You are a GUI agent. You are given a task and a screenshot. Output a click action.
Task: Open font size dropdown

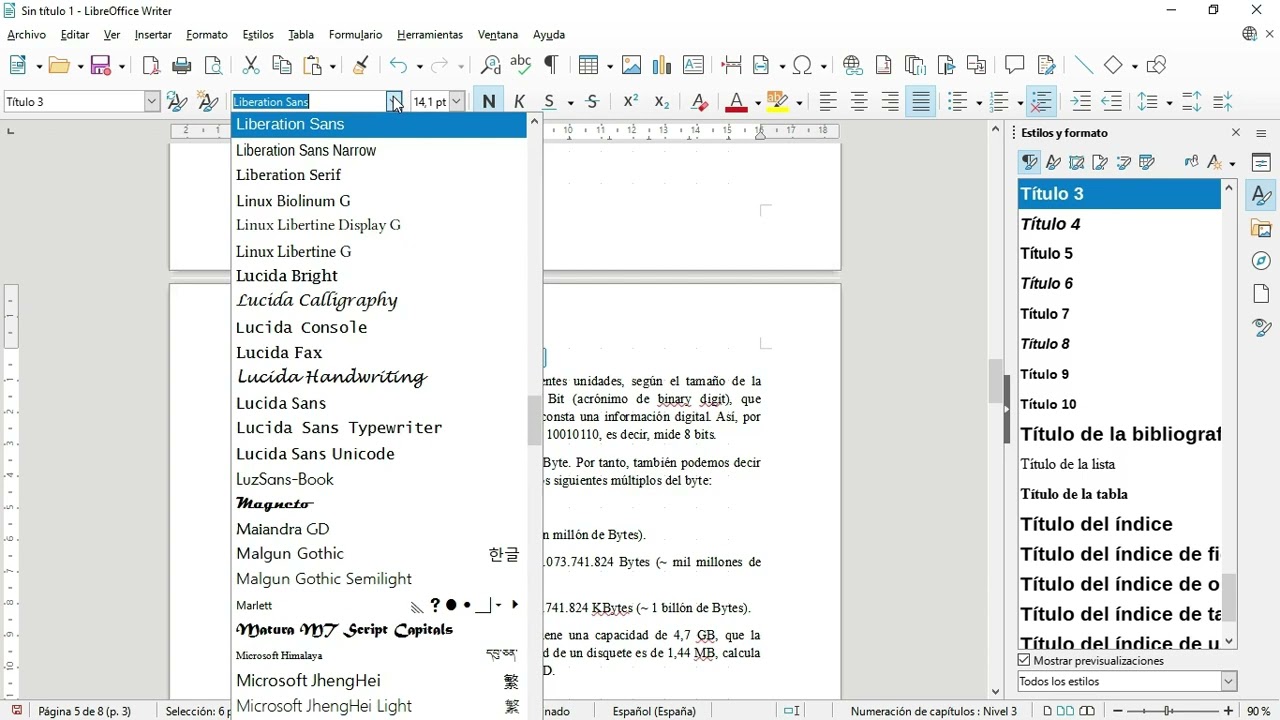click(x=457, y=102)
